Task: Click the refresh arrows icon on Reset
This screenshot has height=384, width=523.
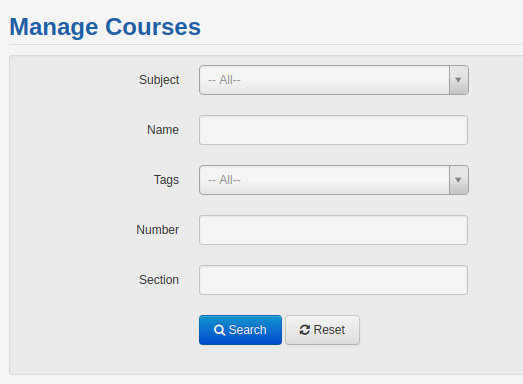Action: point(305,330)
